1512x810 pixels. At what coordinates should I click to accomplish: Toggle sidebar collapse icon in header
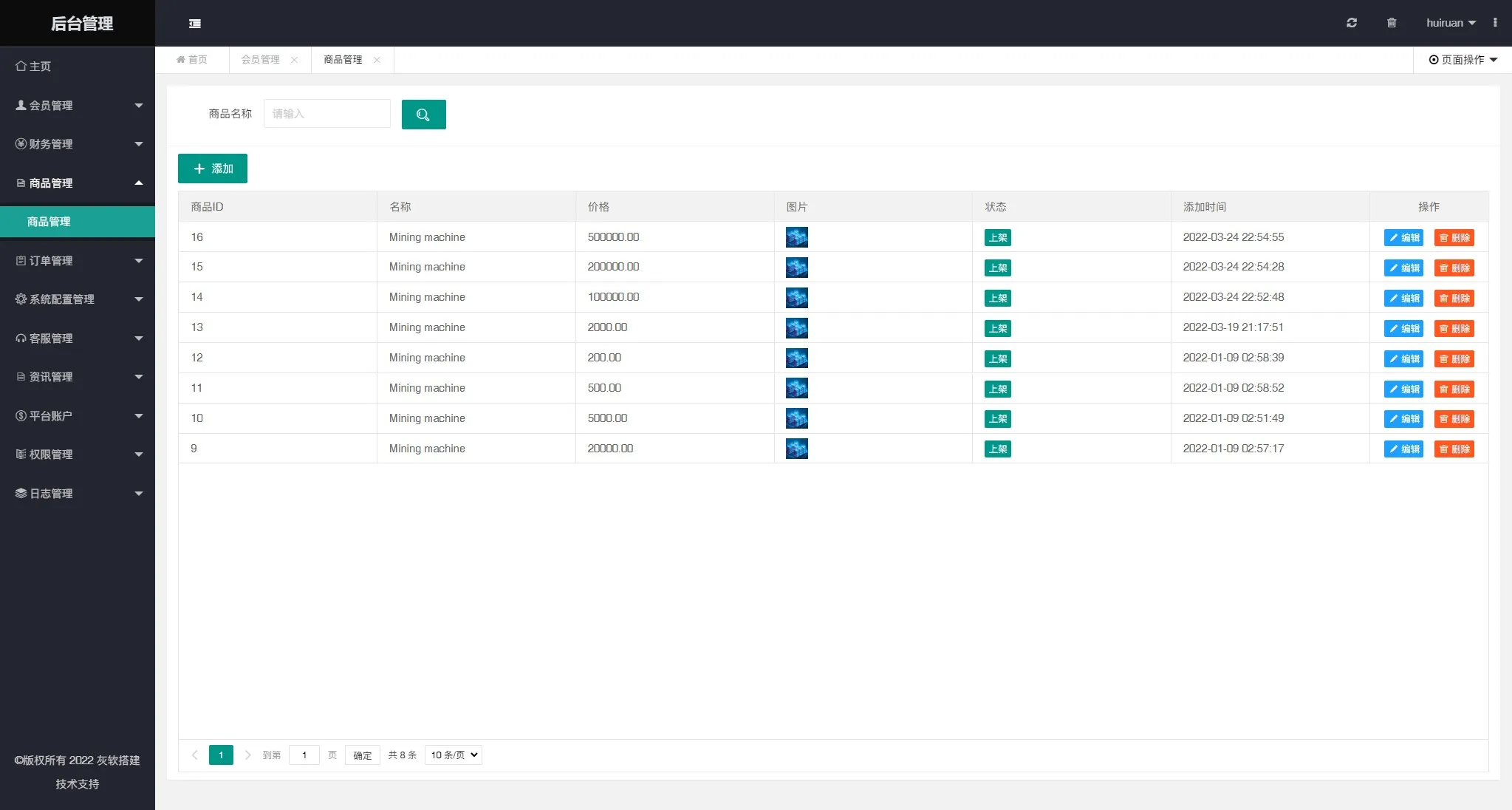tap(195, 24)
